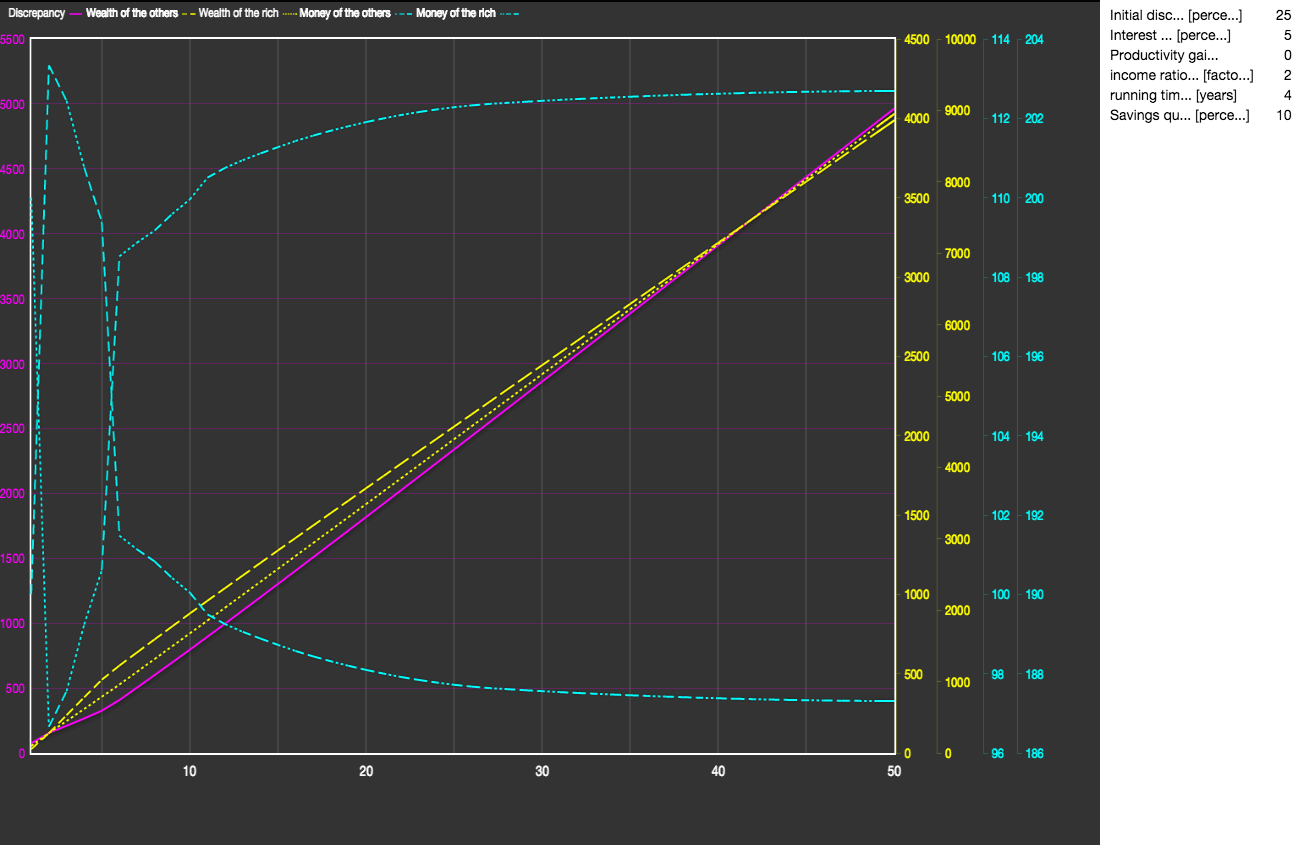Click the yellow dotted swatch after 'Wealth of the rich'
1300x845 pixels.
[288, 13]
